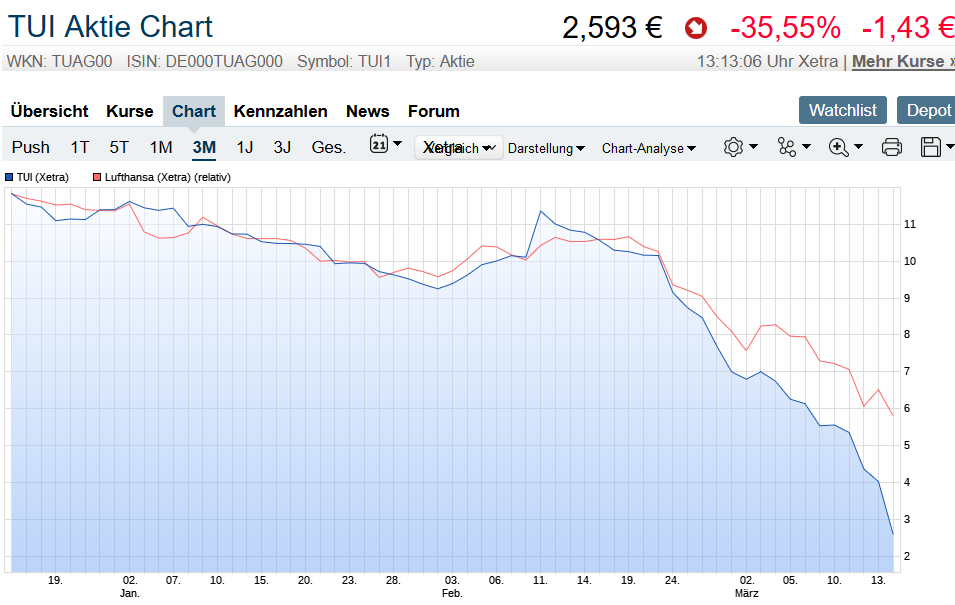
Task: Select the 1T time range
Action: [80, 147]
